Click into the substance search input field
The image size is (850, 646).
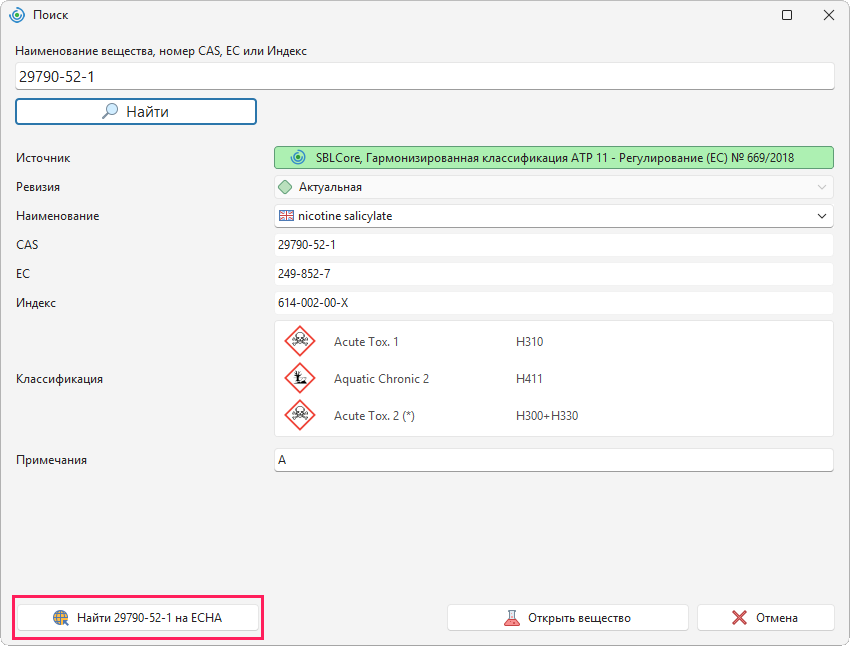(424, 76)
